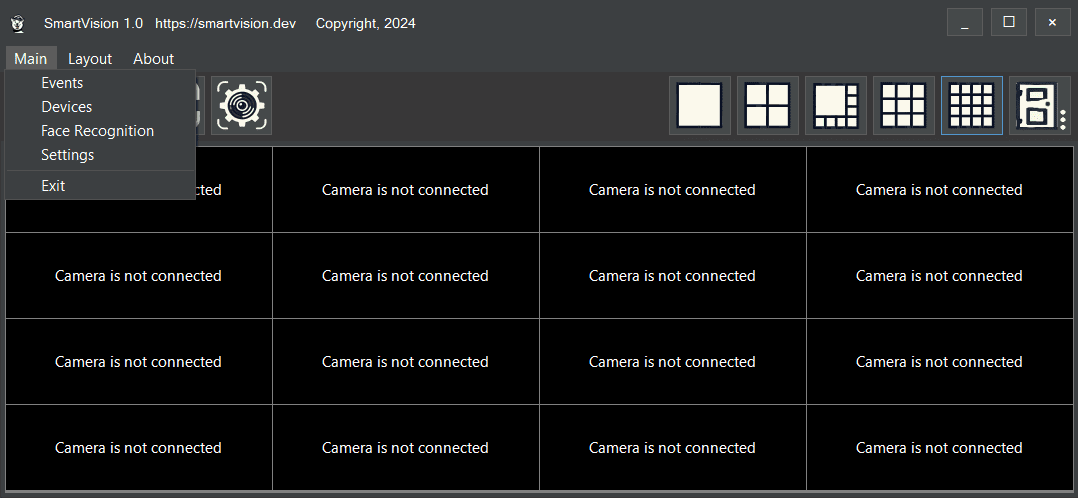The height and width of the screenshot is (498, 1078).
Task: Open the About menu
Action: (x=153, y=59)
